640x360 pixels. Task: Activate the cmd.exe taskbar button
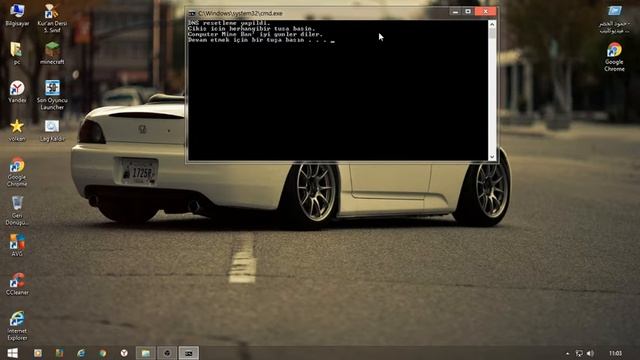click(189, 353)
